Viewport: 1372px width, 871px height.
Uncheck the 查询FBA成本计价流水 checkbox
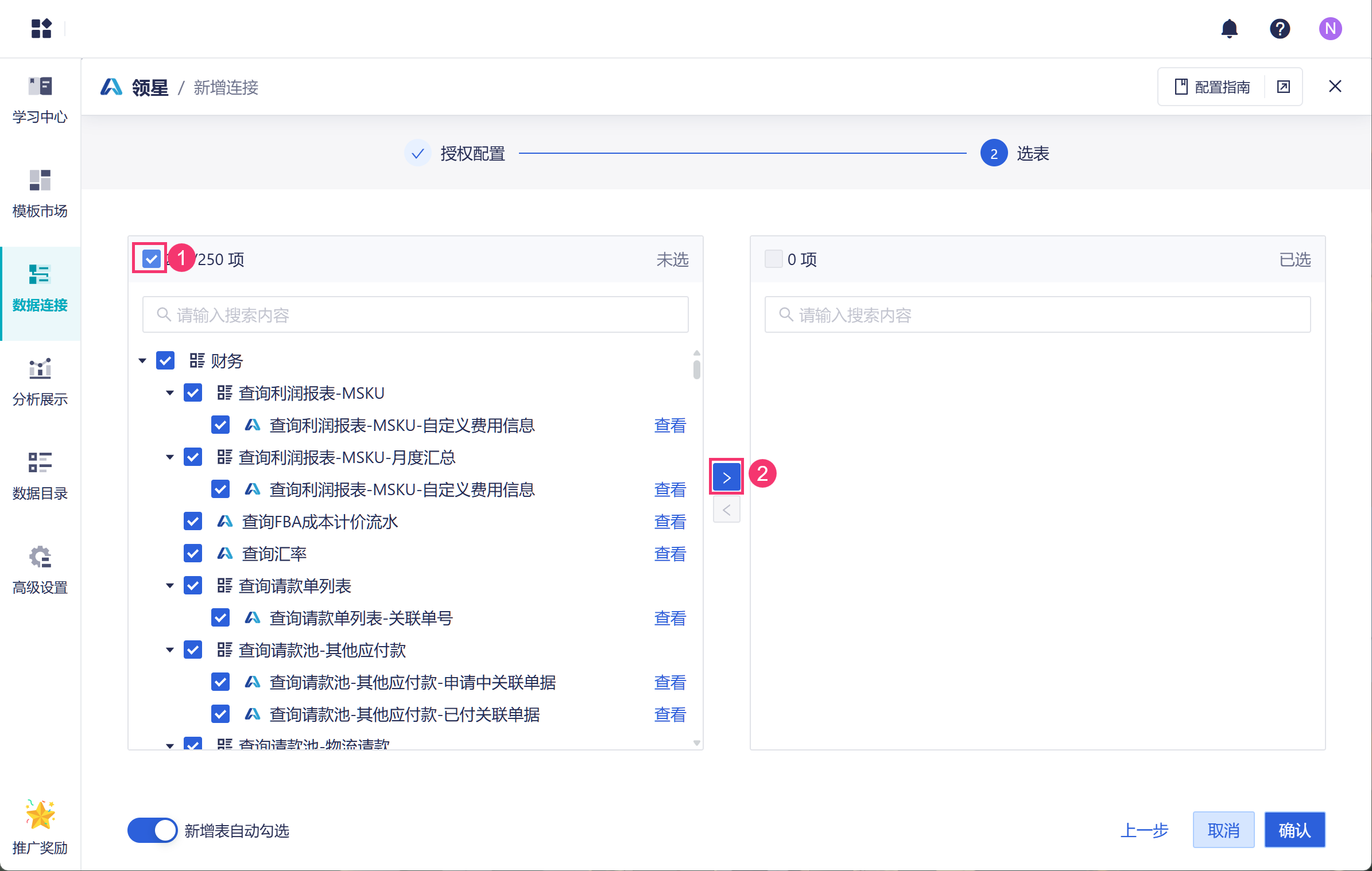[x=193, y=522]
